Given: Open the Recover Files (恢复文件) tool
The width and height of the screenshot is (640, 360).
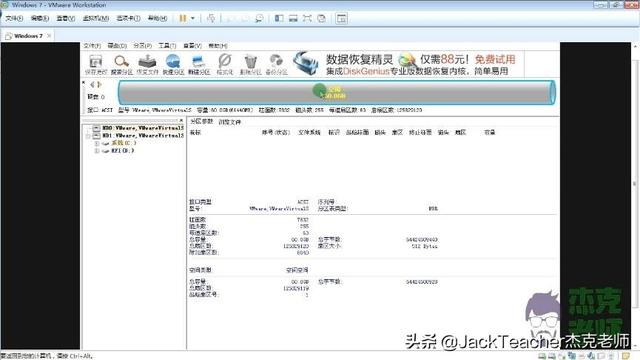Looking at the screenshot, I should point(147,64).
